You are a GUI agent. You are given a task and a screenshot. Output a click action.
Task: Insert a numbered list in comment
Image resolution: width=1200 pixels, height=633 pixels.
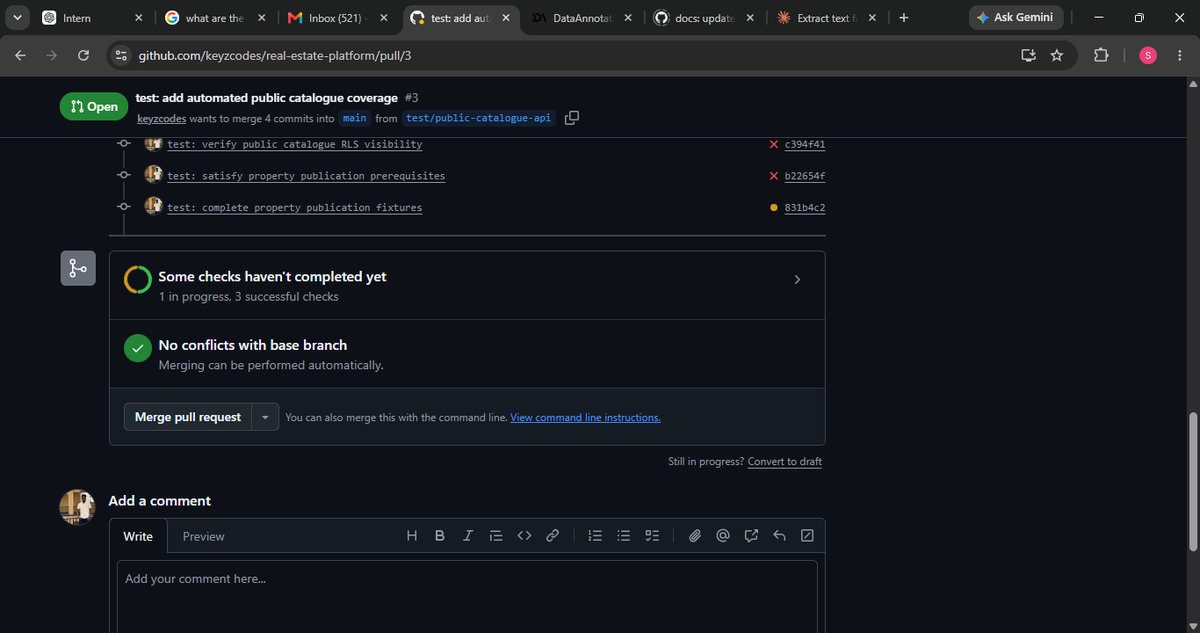(595, 536)
